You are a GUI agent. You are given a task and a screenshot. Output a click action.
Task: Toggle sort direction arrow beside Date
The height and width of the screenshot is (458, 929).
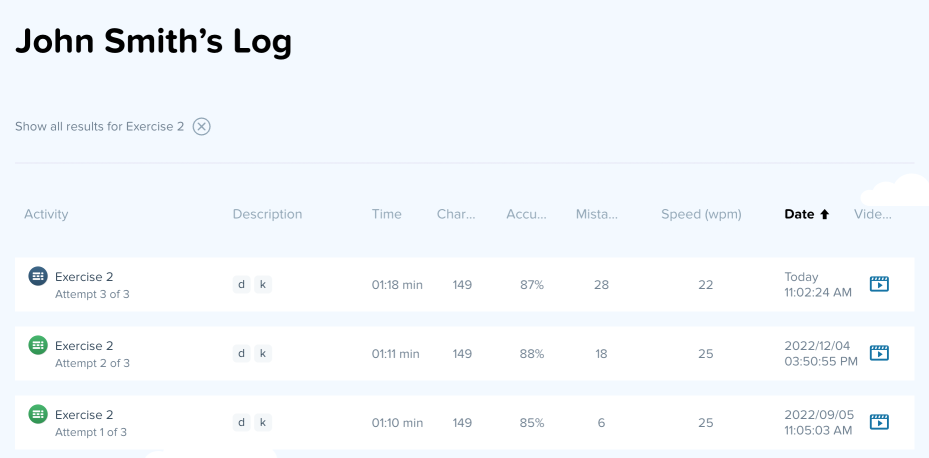[x=825, y=214]
